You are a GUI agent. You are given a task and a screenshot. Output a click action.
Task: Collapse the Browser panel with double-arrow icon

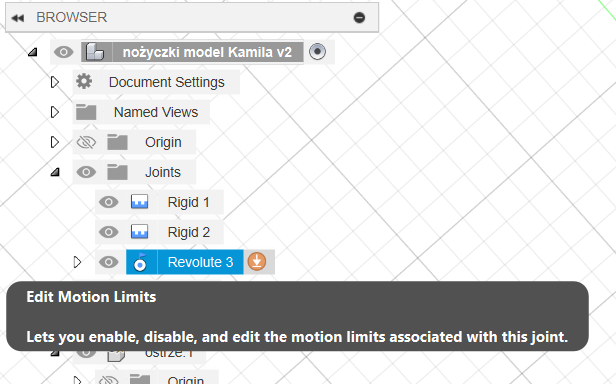point(18,18)
